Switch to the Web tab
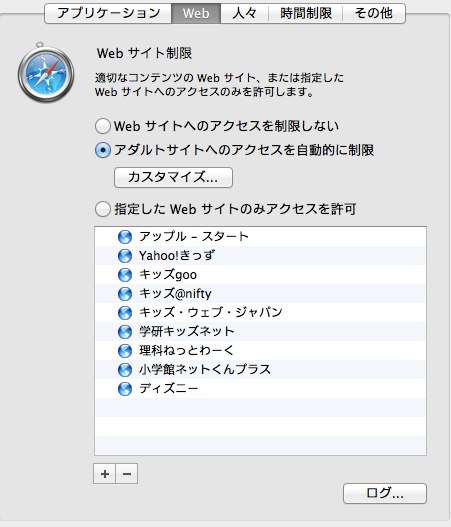 196,13
